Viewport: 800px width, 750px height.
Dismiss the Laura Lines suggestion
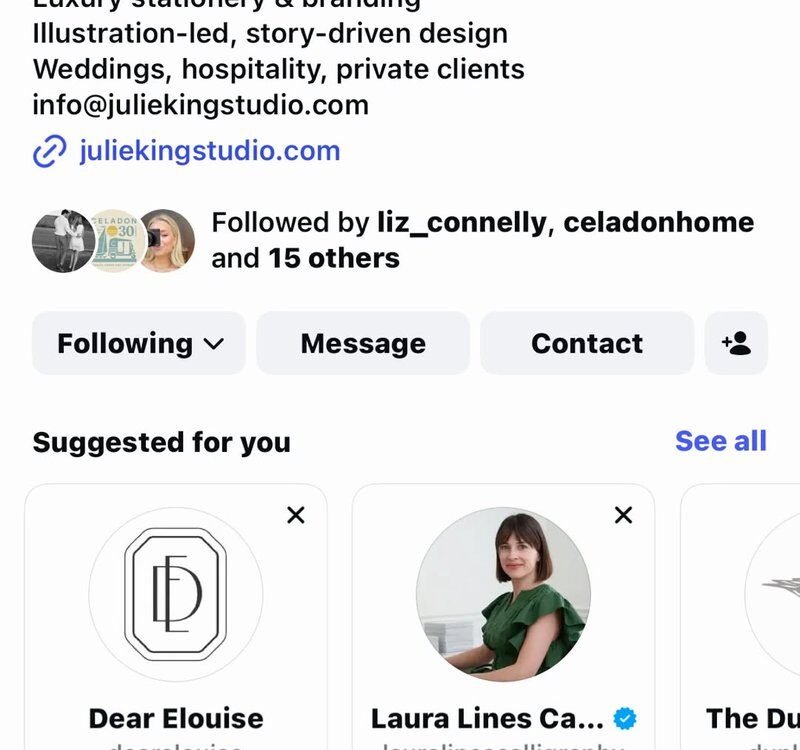(623, 515)
